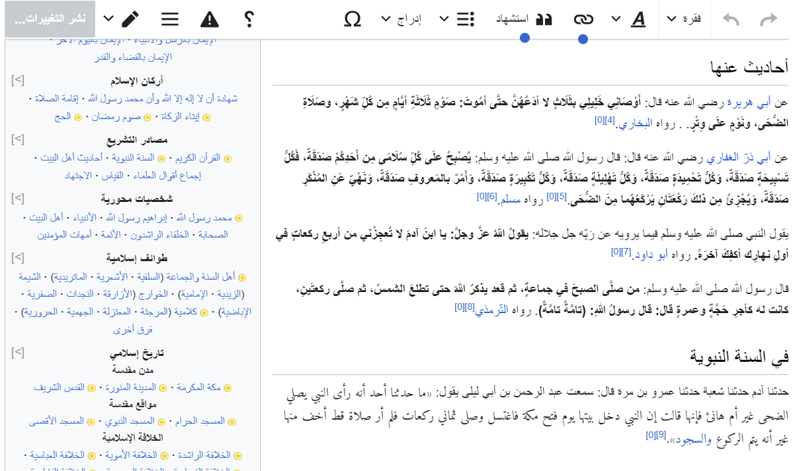Image resolution: width=797 pixels, height=471 pixels.
Task: Insert a link using the chain icon
Action: [x=583, y=19]
